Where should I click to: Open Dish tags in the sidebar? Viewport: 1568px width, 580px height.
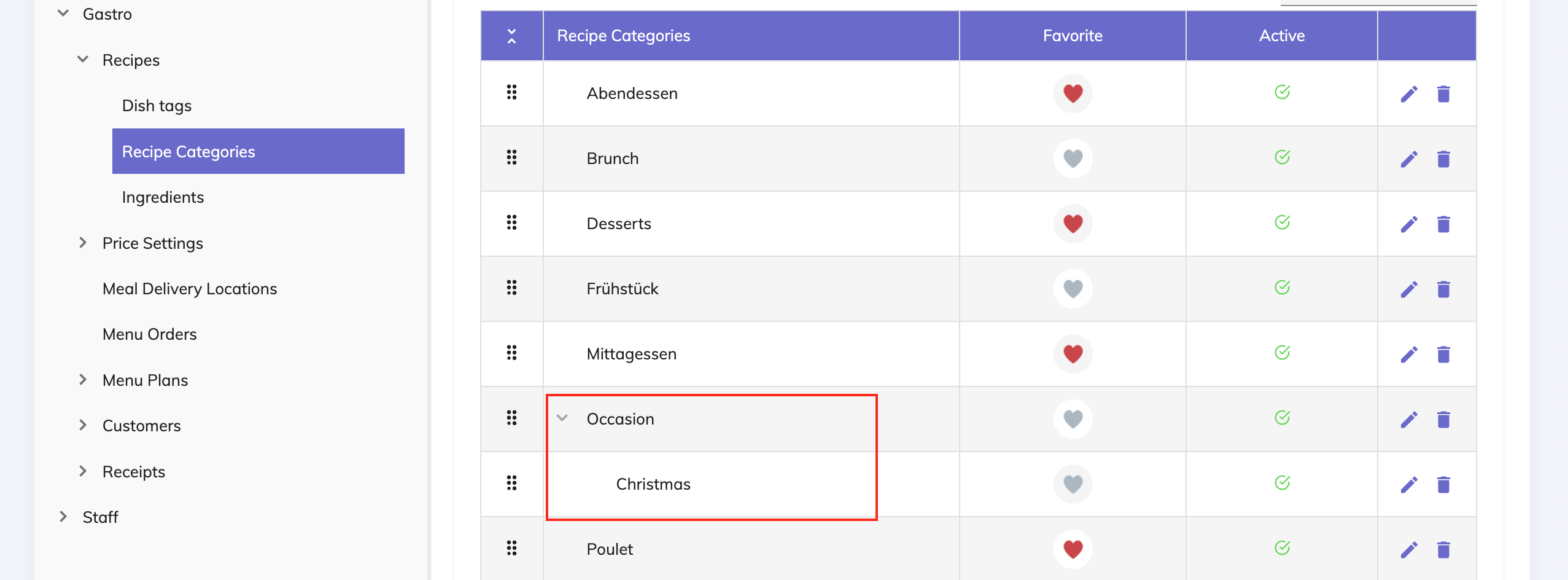[x=157, y=106]
